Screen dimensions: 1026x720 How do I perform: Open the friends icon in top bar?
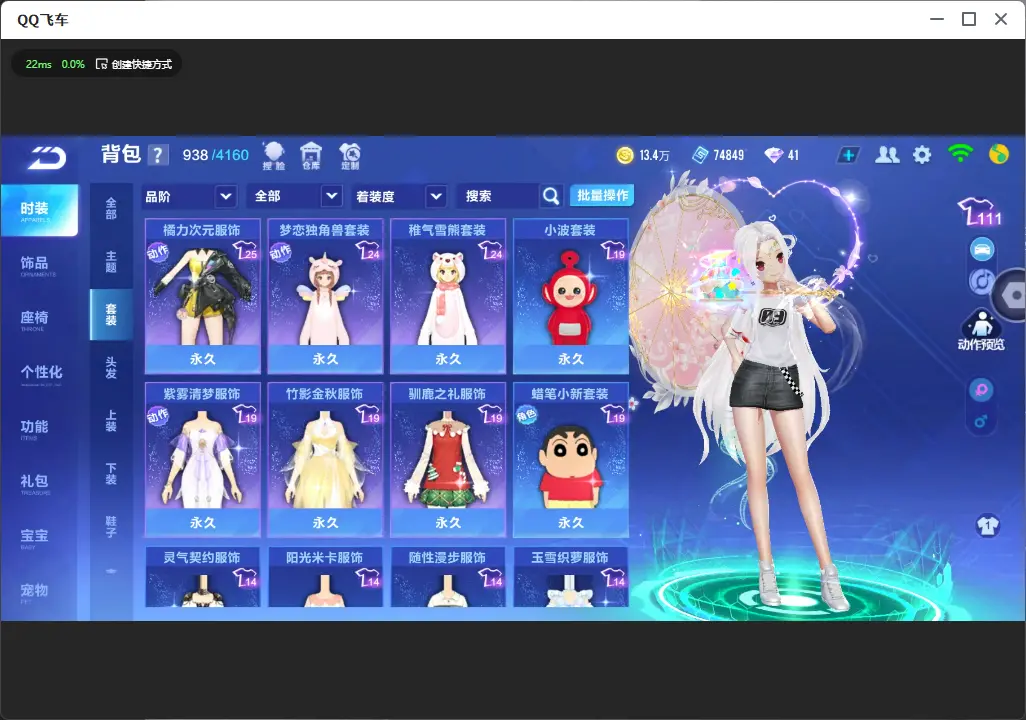[x=887, y=155]
